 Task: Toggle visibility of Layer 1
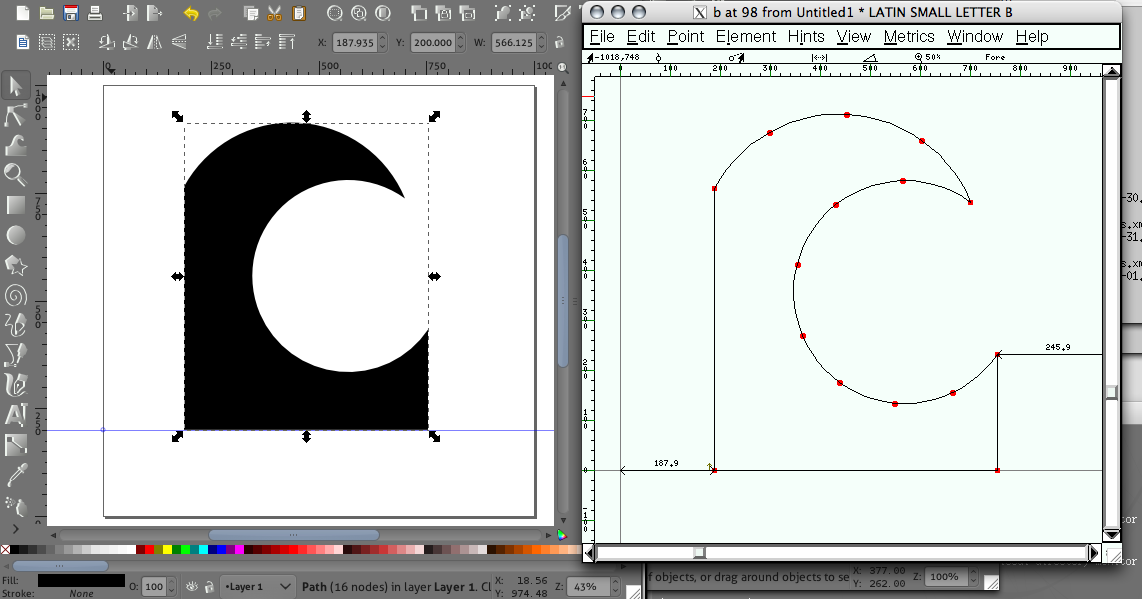[191, 586]
